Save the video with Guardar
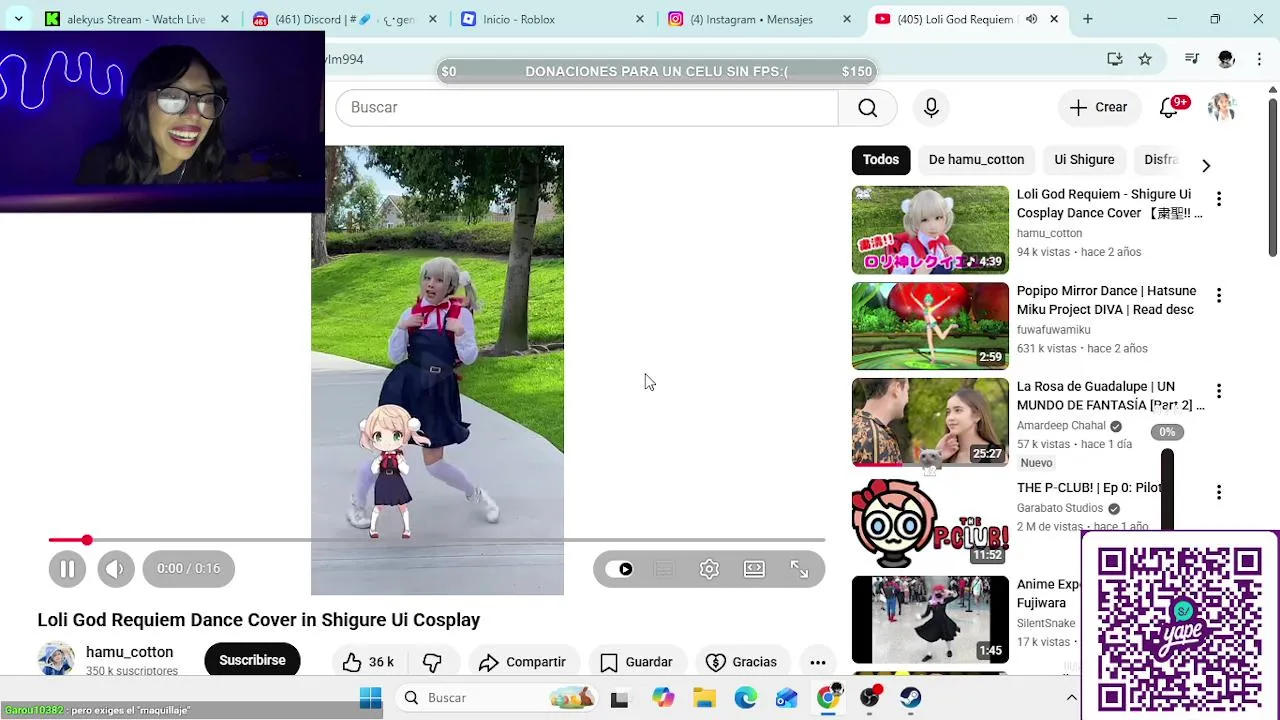Viewport: 1280px width, 720px height. (637, 662)
